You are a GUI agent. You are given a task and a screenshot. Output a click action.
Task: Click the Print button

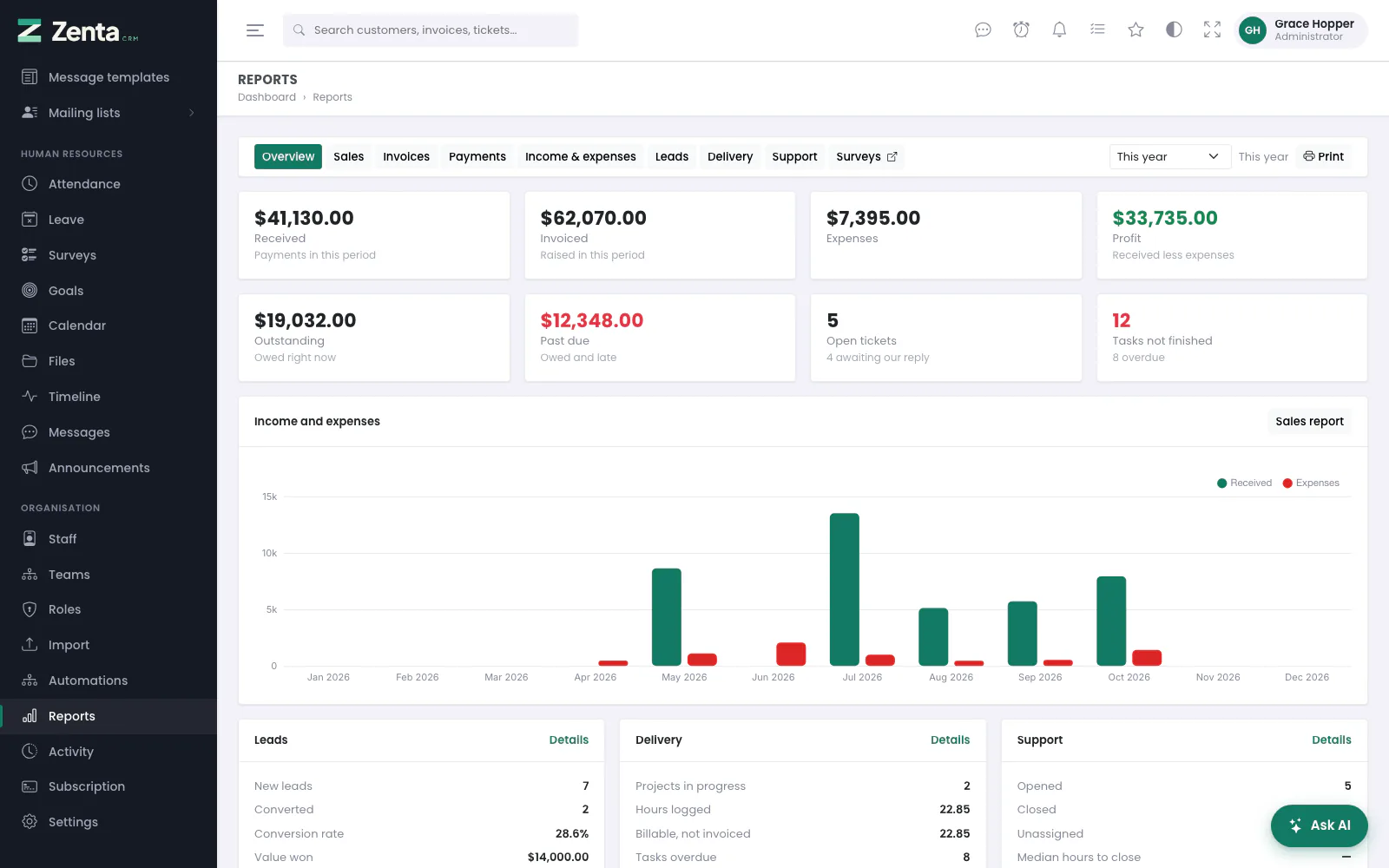point(1323,156)
